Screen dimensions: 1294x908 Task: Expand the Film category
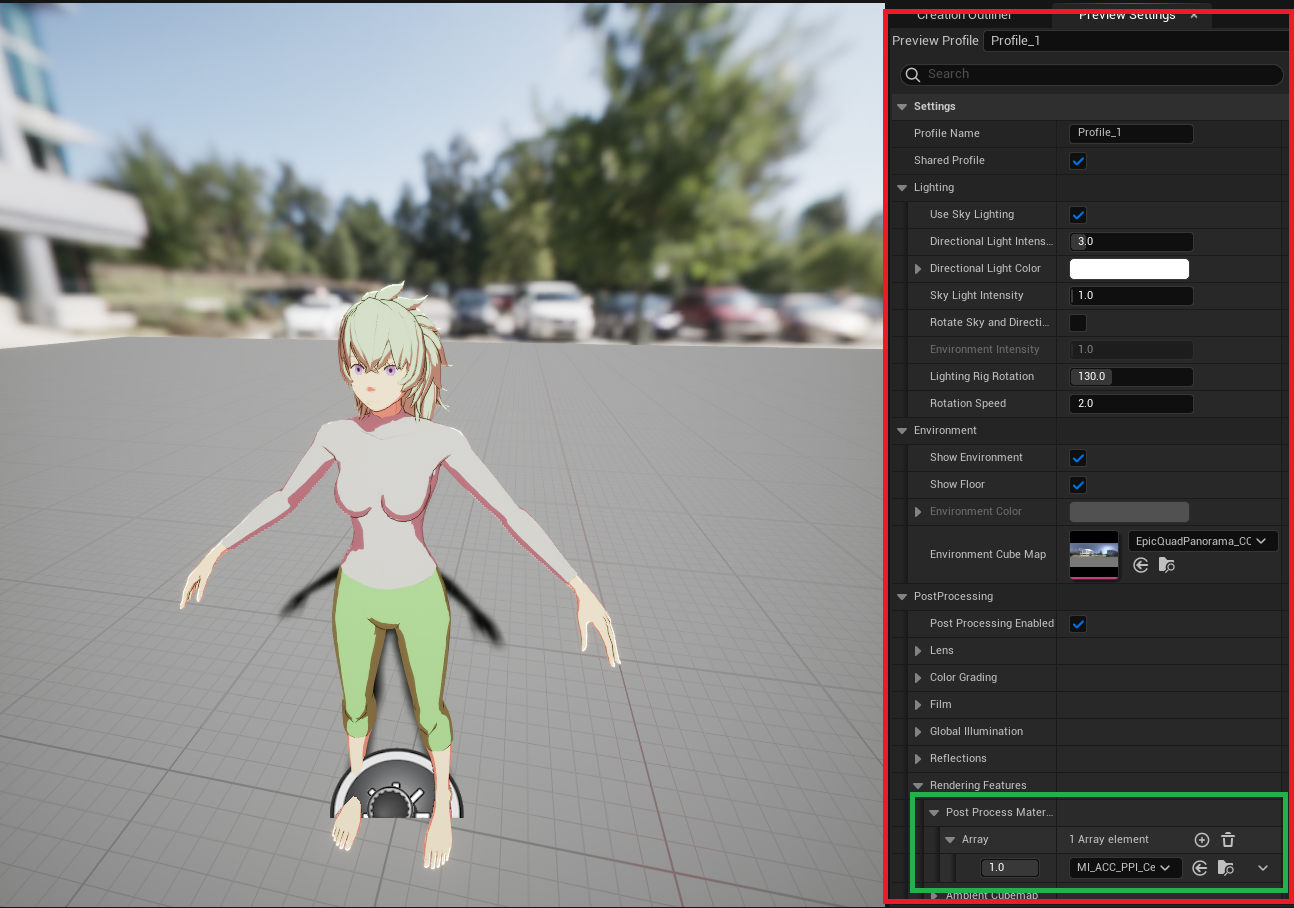coord(918,705)
